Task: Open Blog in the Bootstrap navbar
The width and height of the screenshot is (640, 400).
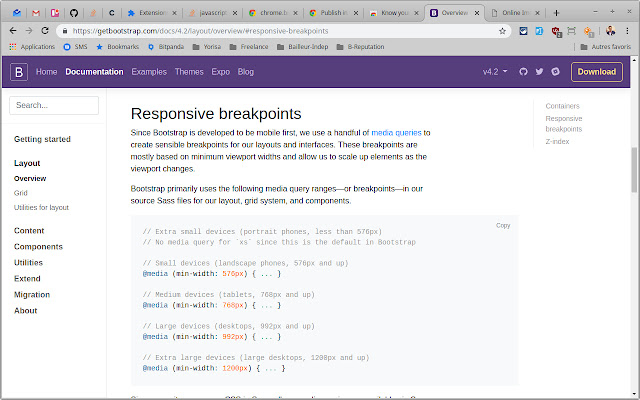Action: coord(246,72)
